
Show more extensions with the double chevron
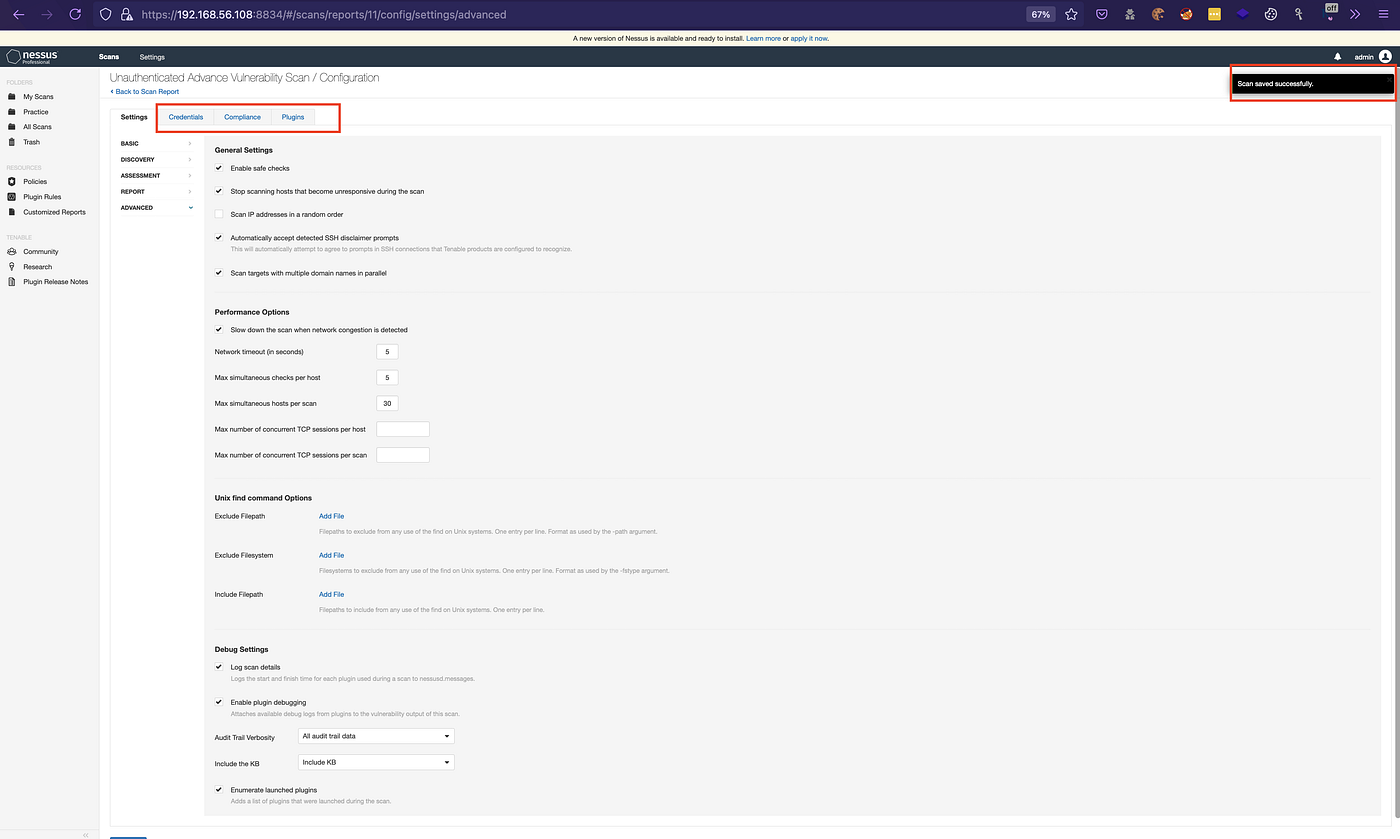pos(1355,14)
